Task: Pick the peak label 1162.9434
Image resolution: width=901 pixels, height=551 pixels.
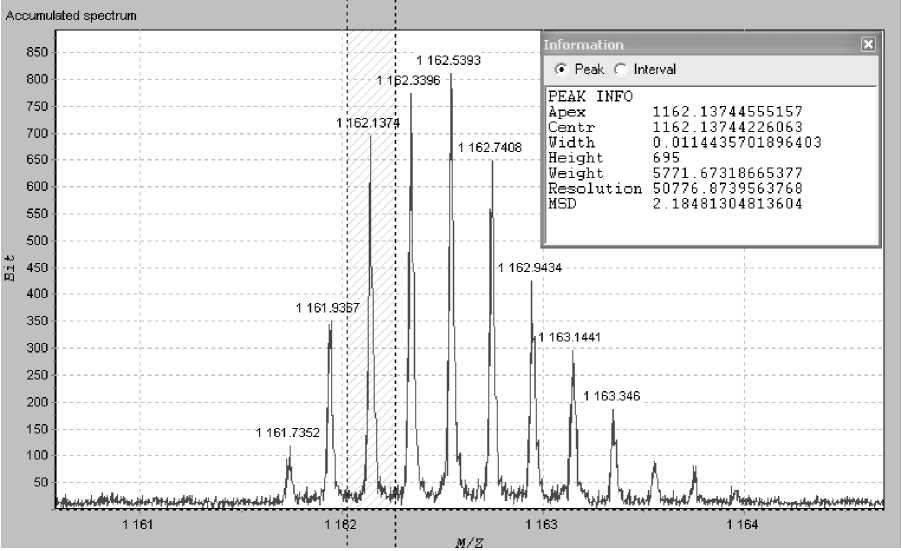Action: [x=530, y=268]
